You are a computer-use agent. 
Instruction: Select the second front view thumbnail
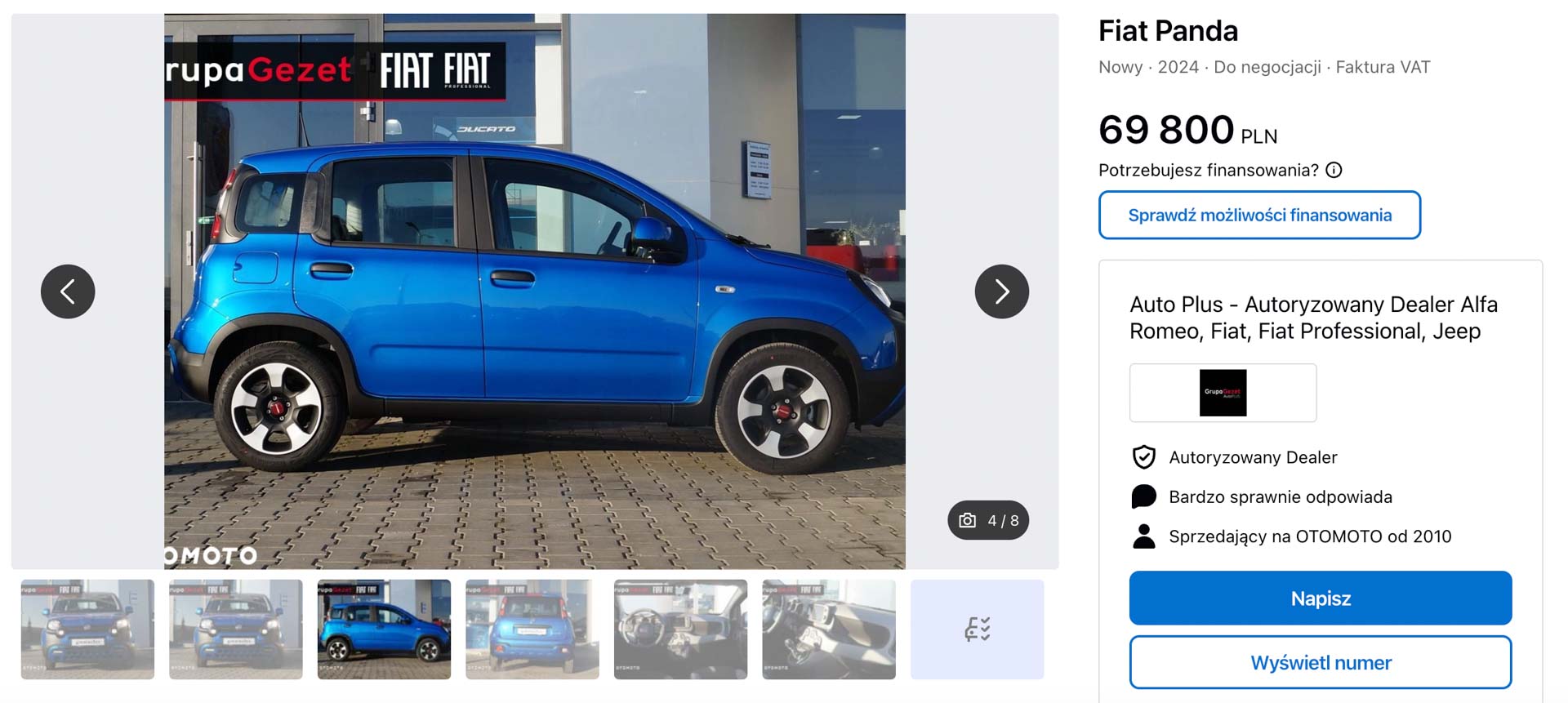(236, 630)
